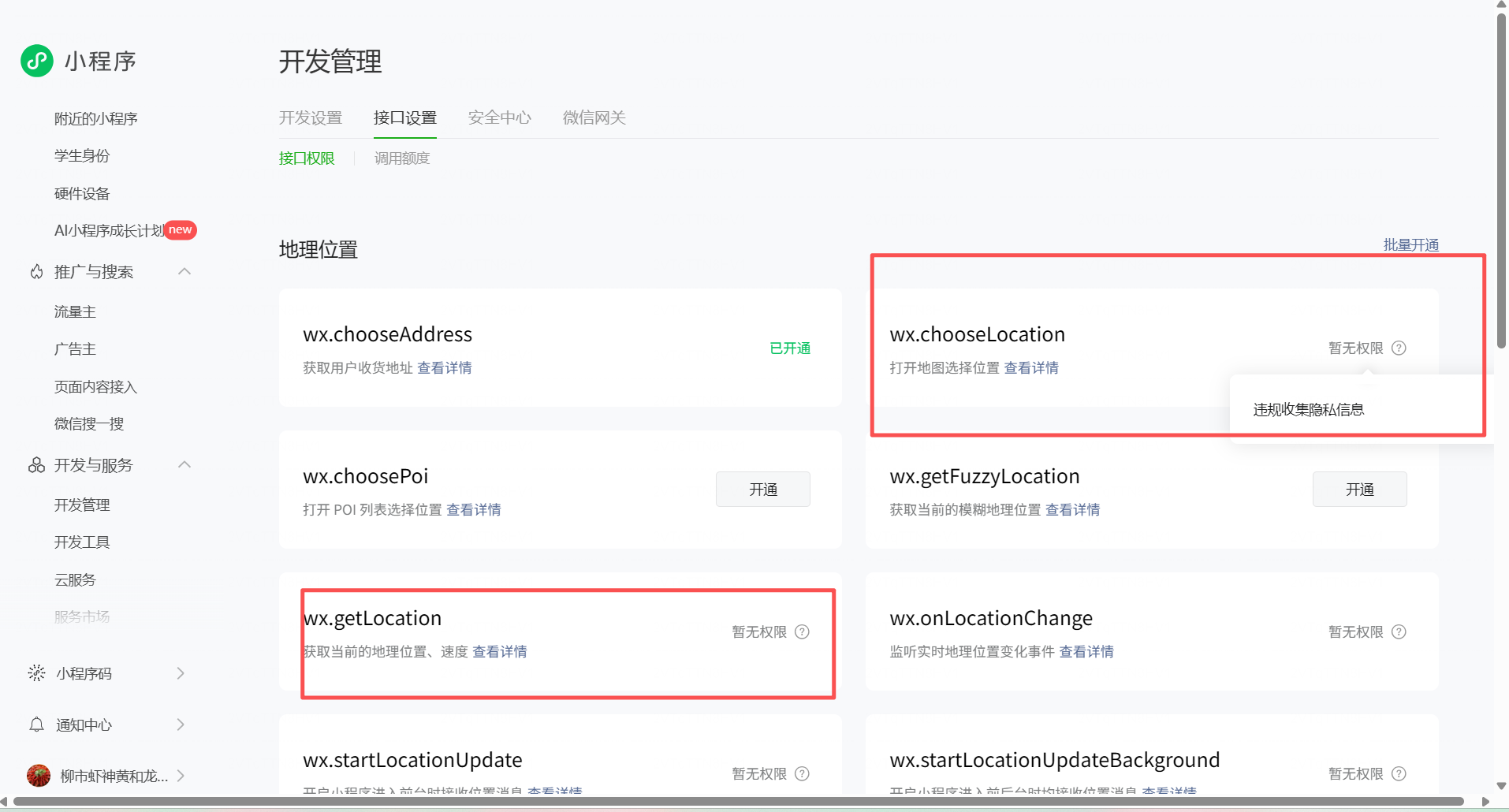The width and height of the screenshot is (1509, 812).
Task: Click the flame icon beside 推广与搜索
Action: (x=36, y=272)
